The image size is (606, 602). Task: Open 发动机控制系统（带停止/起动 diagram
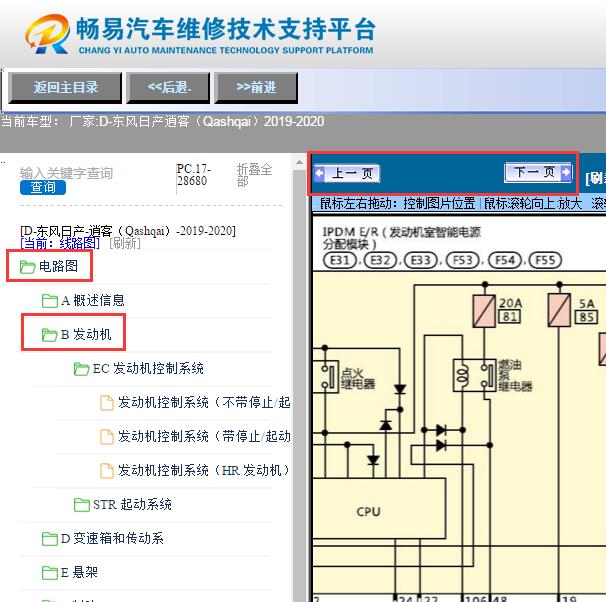point(204,436)
